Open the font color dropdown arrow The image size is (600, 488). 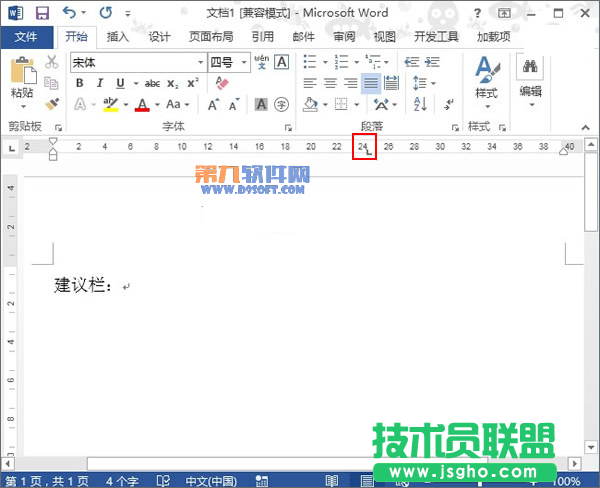[x=157, y=104]
